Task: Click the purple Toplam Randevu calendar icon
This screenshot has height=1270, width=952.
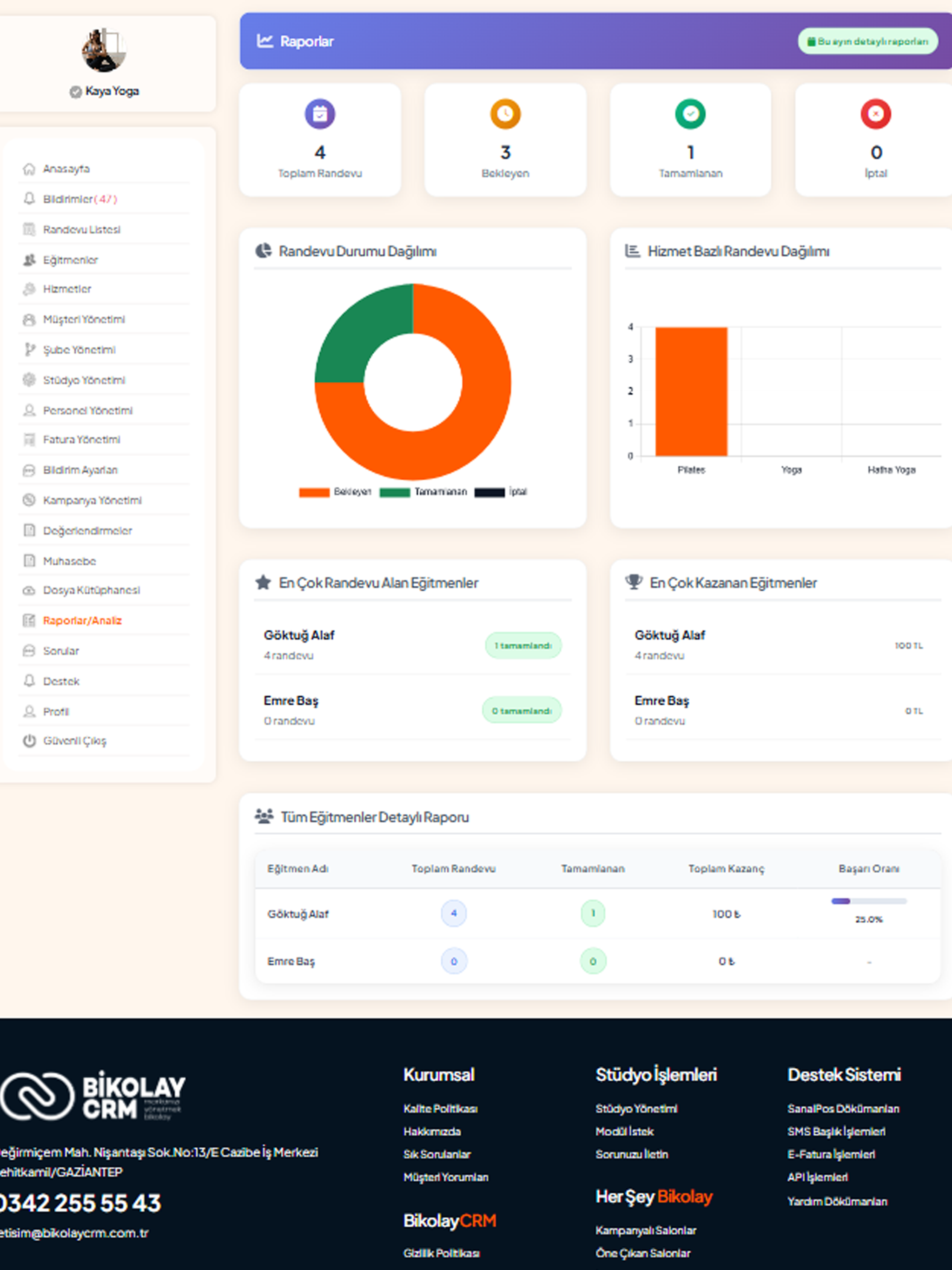Action: click(320, 114)
